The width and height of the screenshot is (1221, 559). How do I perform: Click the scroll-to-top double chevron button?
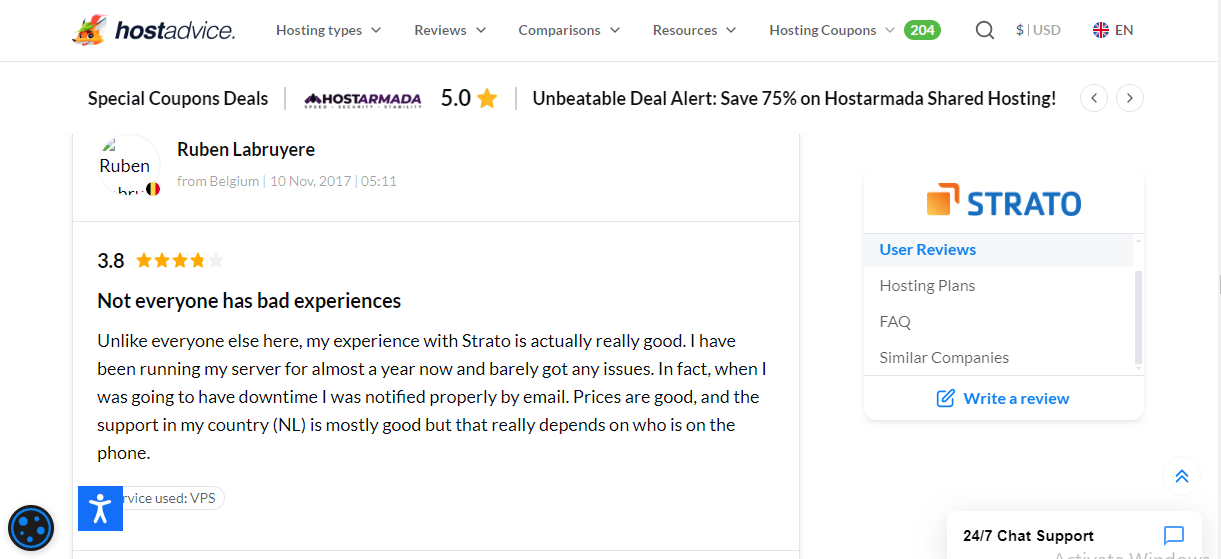tap(1181, 476)
